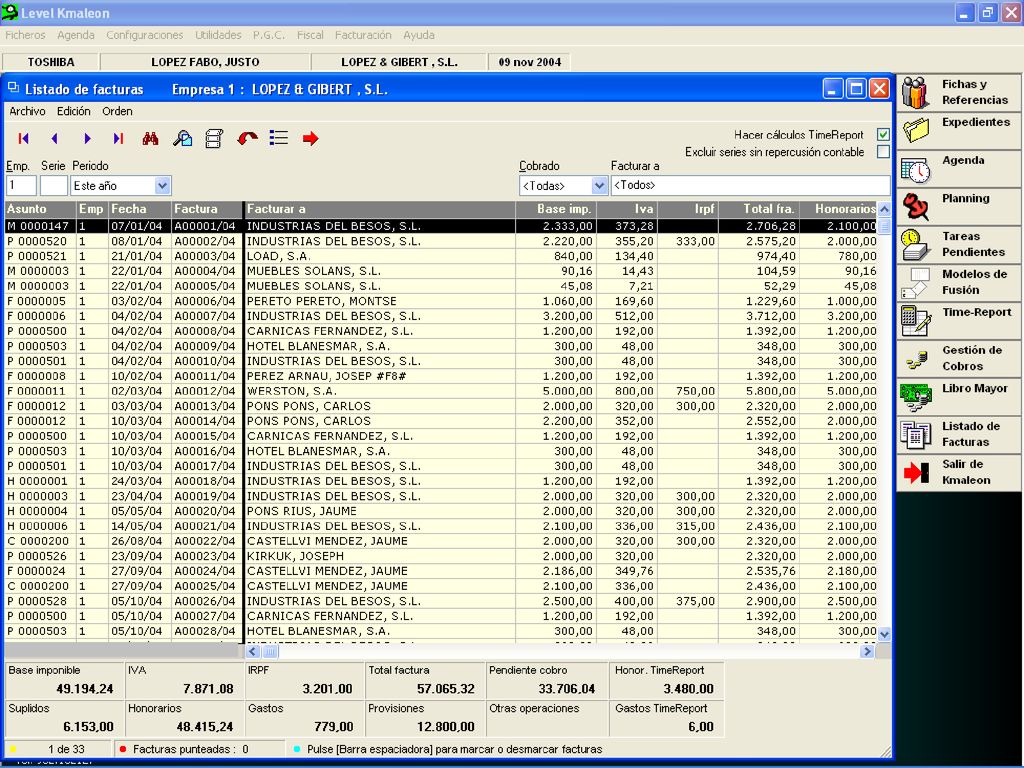Click the list view toolbar icon
The image size is (1024, 768).
279,138
